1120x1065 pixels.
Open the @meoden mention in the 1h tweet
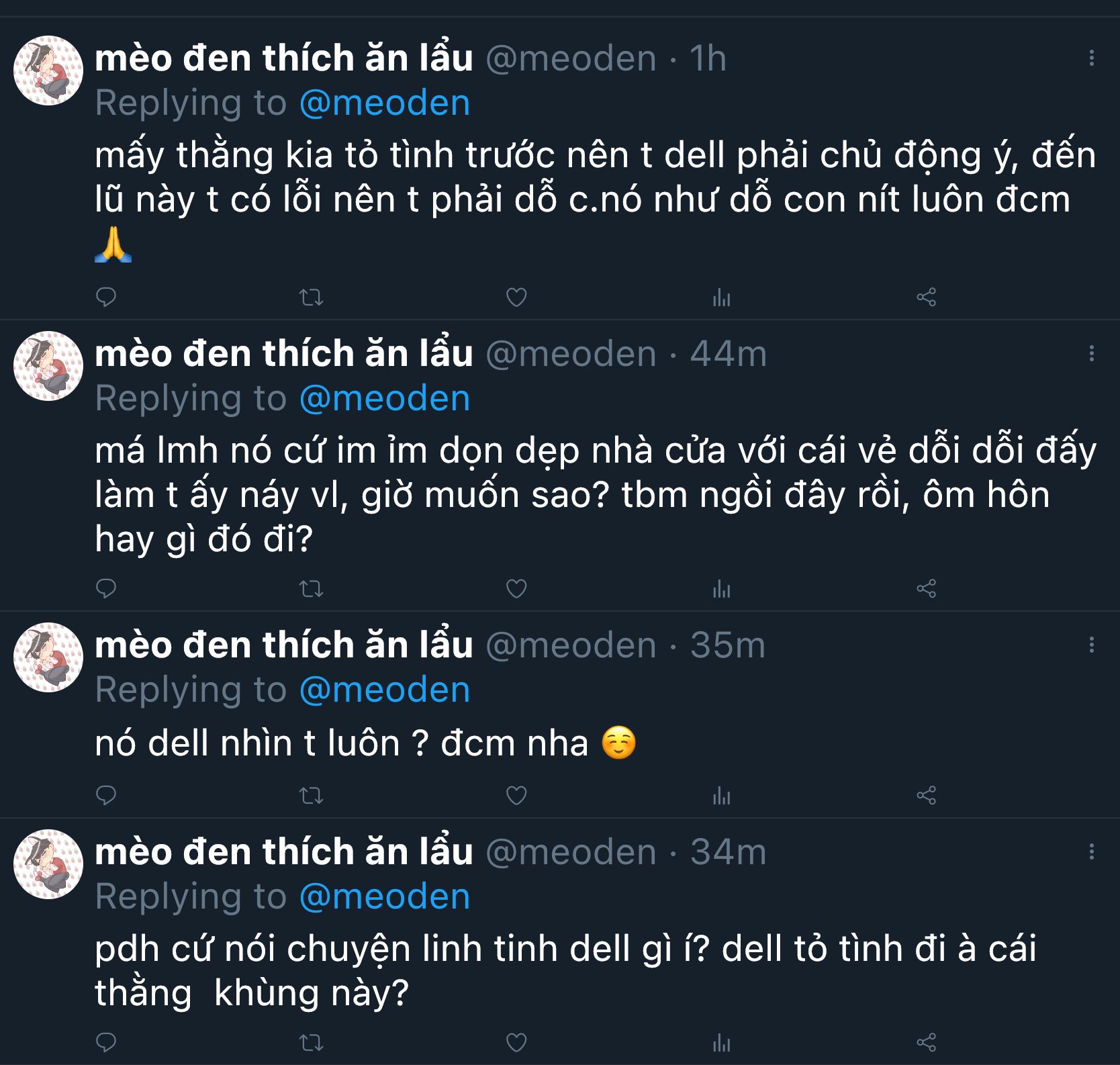pyautogui.click(x=384, y=103)
